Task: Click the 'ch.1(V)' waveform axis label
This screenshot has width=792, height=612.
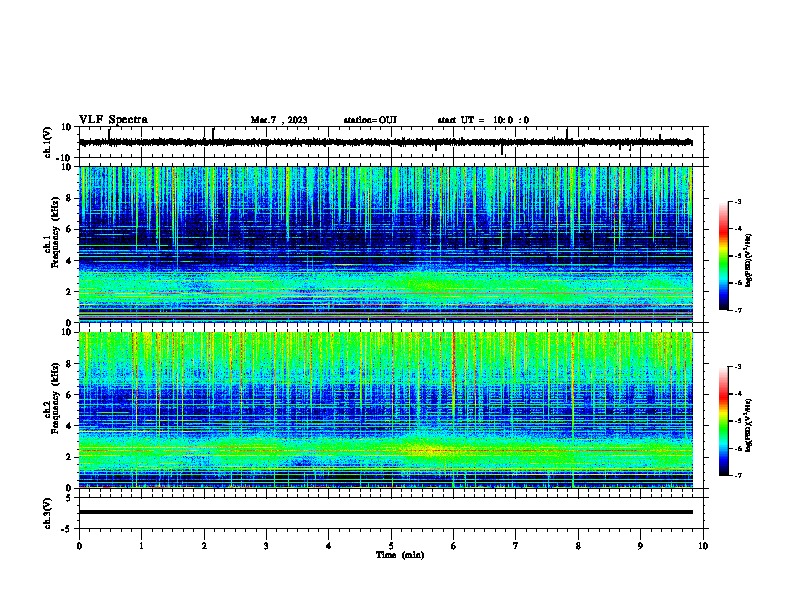Action: click(48, 142)
